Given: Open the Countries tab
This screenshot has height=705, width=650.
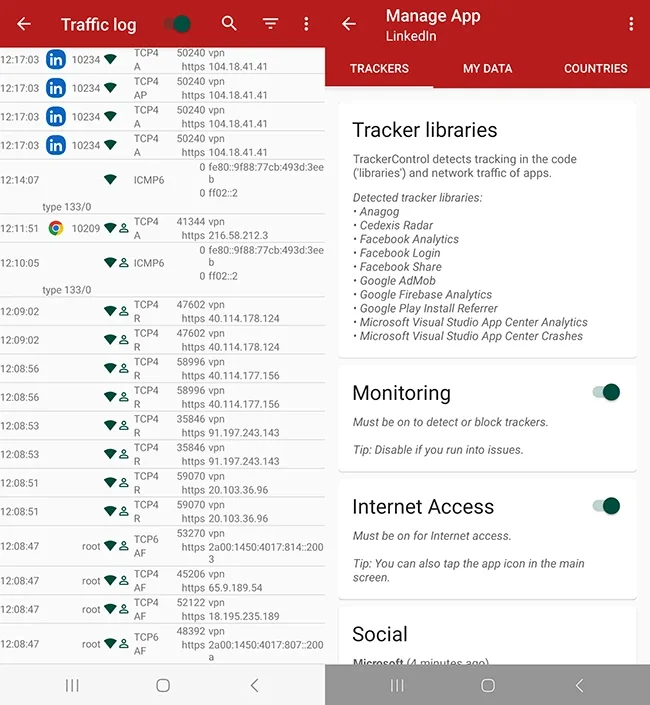Looking at the screenshot, I should click(x=595, y=69).
